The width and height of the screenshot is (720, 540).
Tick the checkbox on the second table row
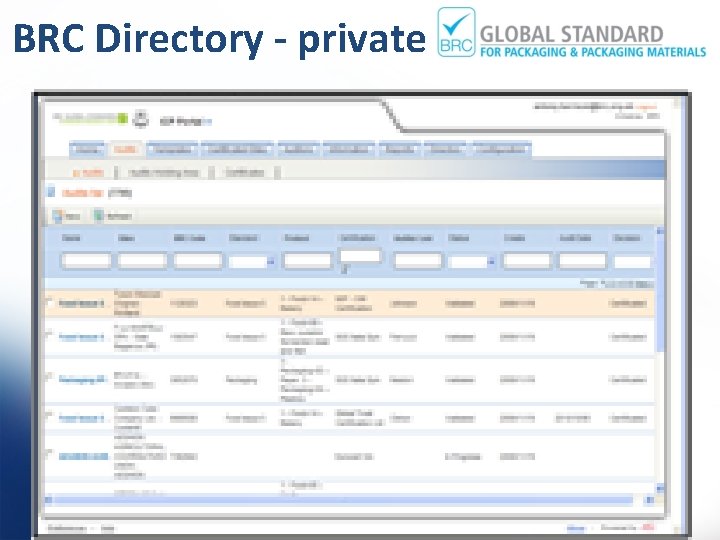point(49,335)
